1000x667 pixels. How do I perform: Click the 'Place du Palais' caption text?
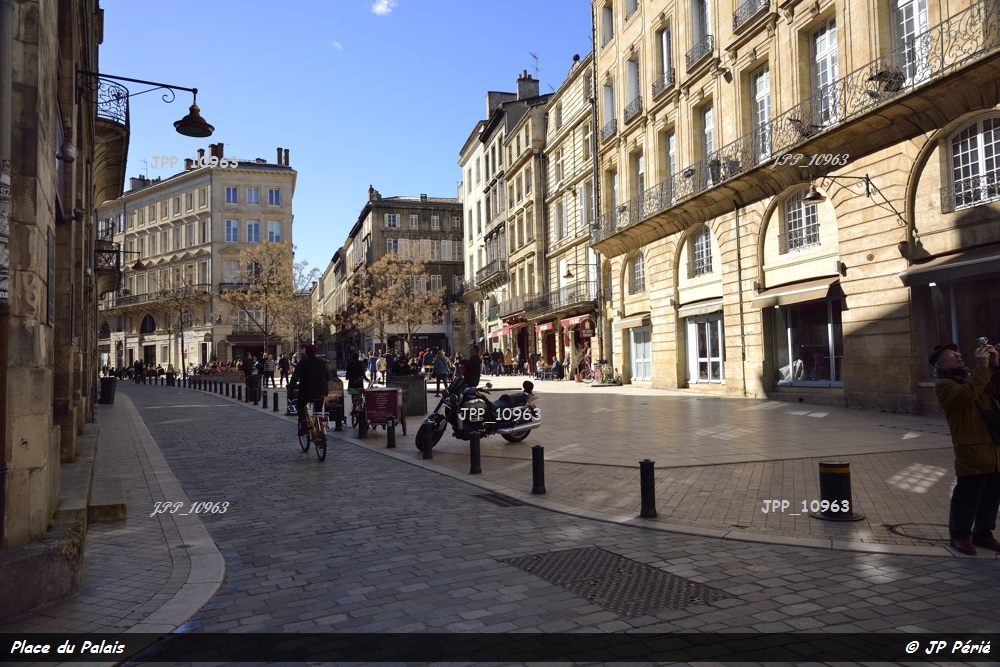[x=68, y=647]
